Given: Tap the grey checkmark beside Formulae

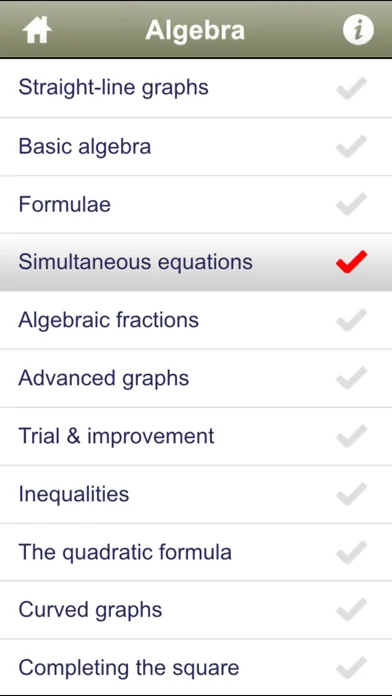Looking at the screenshot, I should click(x=352, y=204).
